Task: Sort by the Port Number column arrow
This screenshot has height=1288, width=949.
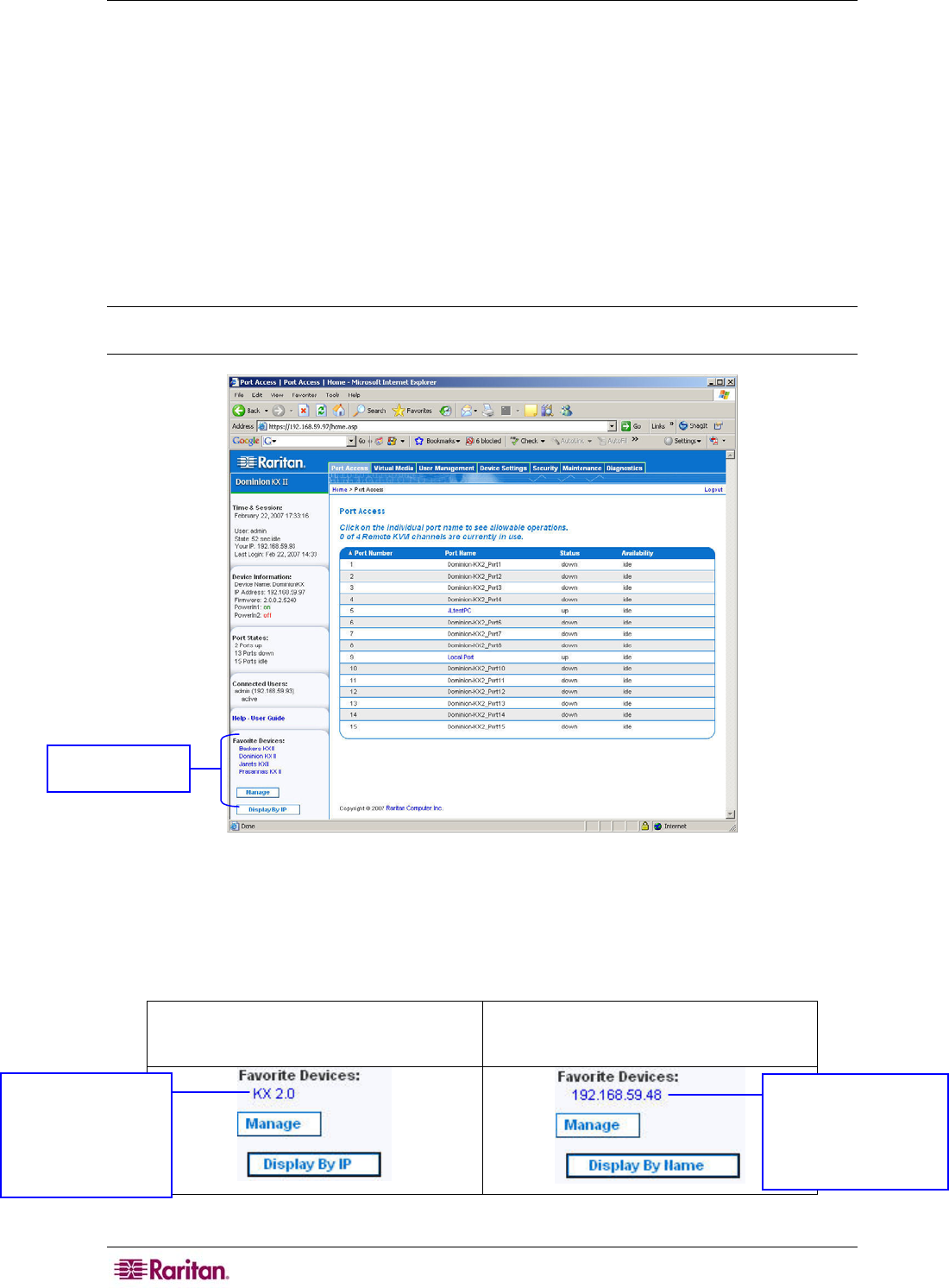Action: pos(350,553)
